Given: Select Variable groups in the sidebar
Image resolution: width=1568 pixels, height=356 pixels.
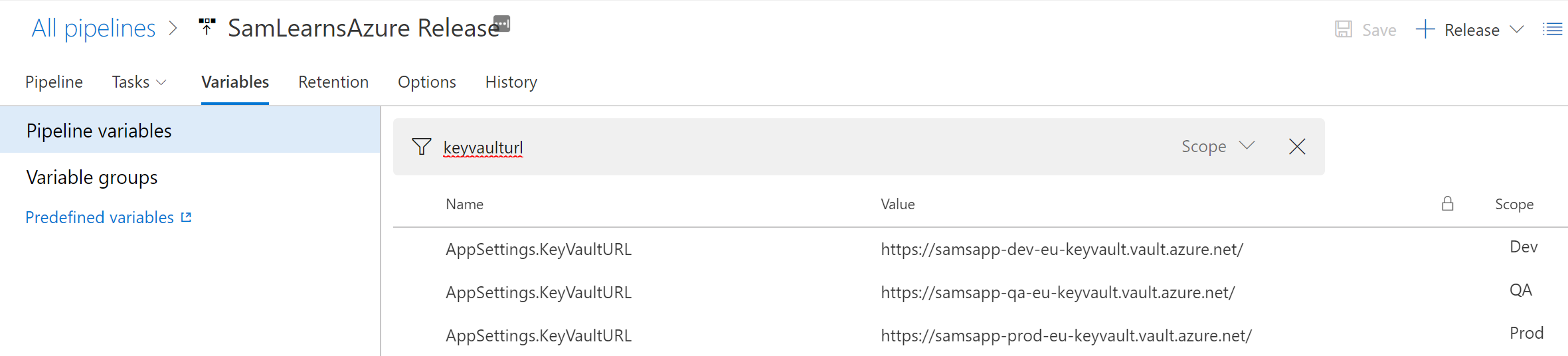Looking at the screenshot, I should click(x=92, y=178).
